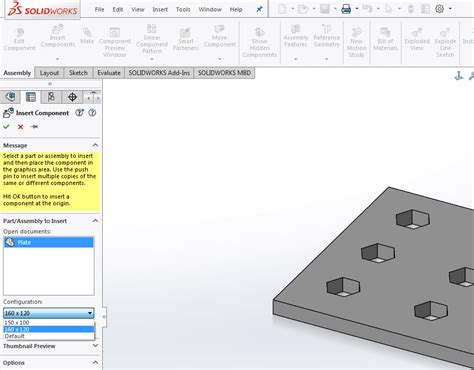Open the File menu
Image resolution: width=474 pixels, height=370 pixels.
point(99,9)
